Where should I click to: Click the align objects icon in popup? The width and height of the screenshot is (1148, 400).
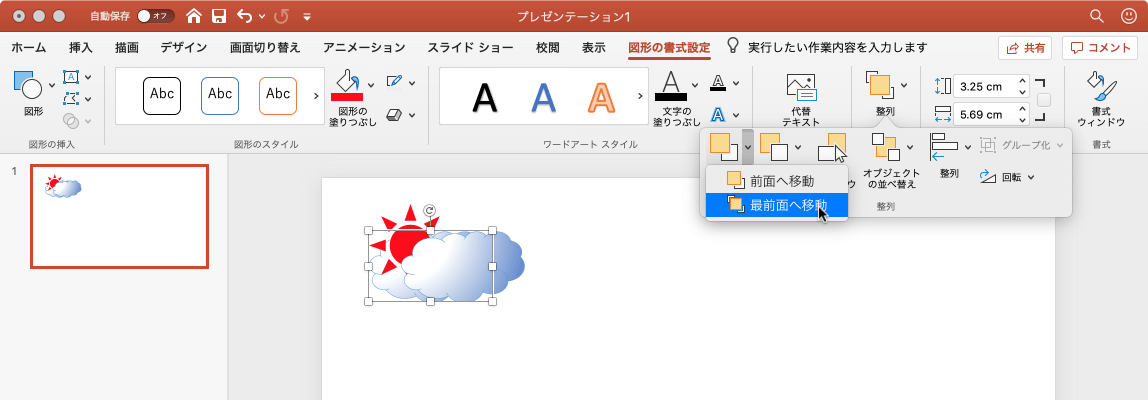944,147
